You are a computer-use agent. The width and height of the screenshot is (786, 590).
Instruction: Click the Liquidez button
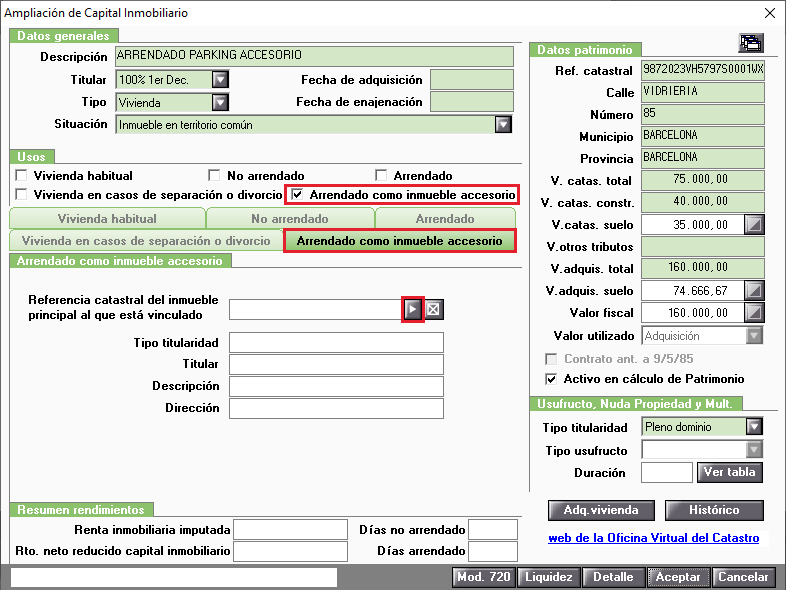click(x=549, y=577)
